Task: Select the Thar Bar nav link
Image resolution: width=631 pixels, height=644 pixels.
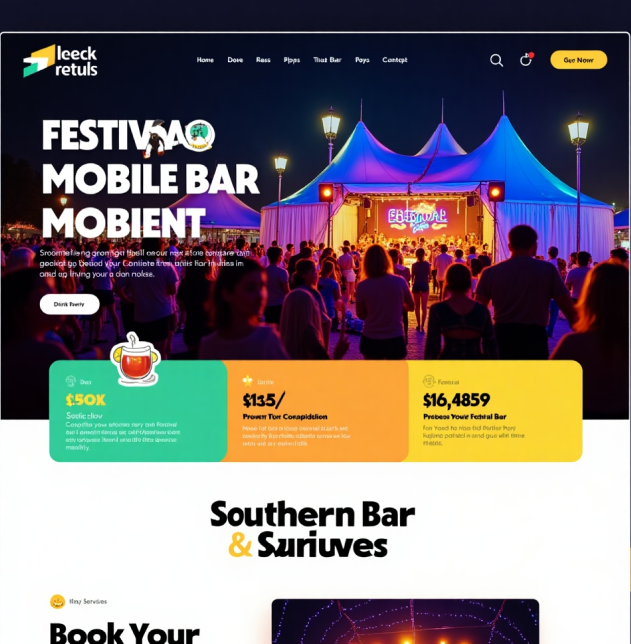Action: point(327,60)
